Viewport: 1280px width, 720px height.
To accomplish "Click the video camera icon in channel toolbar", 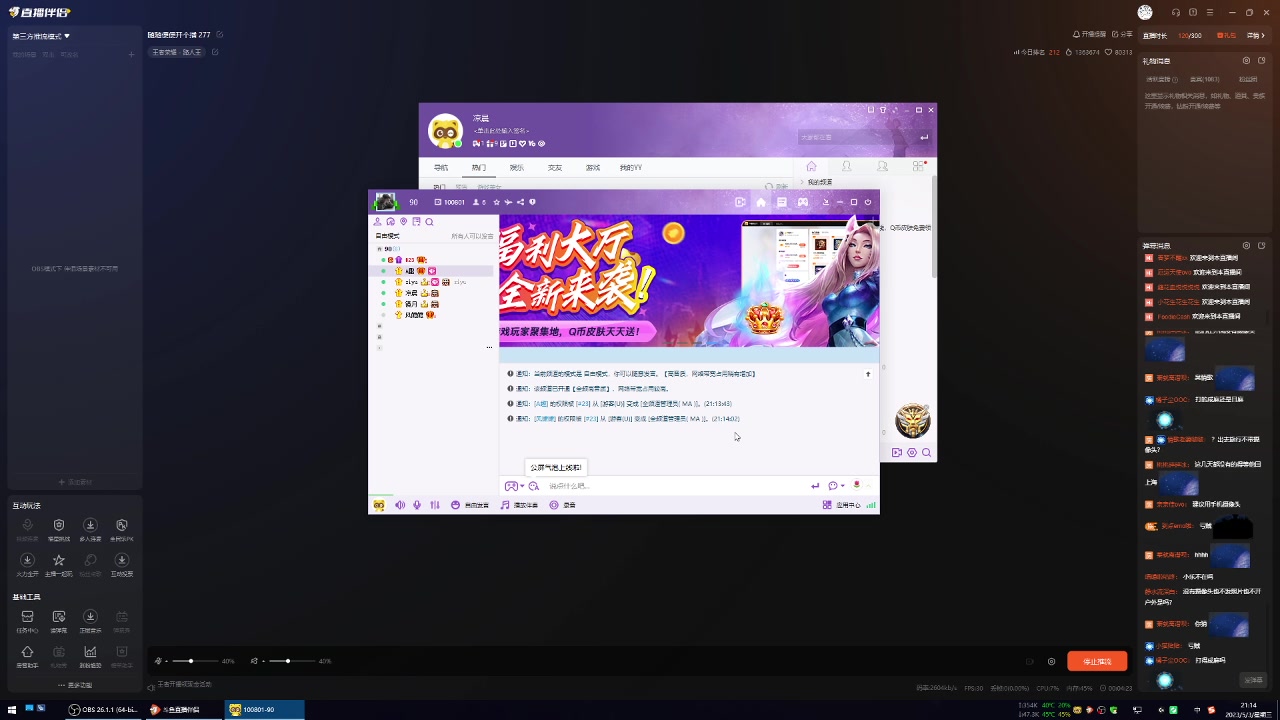I will pos(740,202).
